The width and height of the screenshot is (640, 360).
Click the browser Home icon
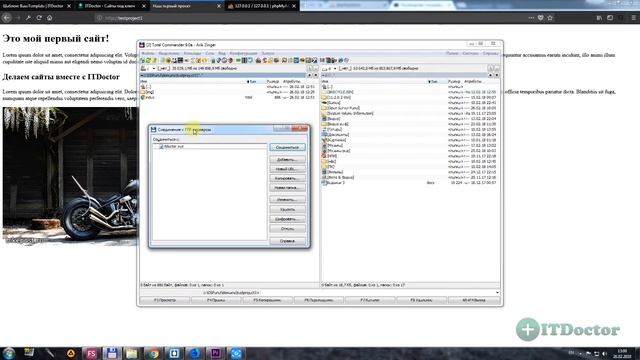[x=49, y=18]
